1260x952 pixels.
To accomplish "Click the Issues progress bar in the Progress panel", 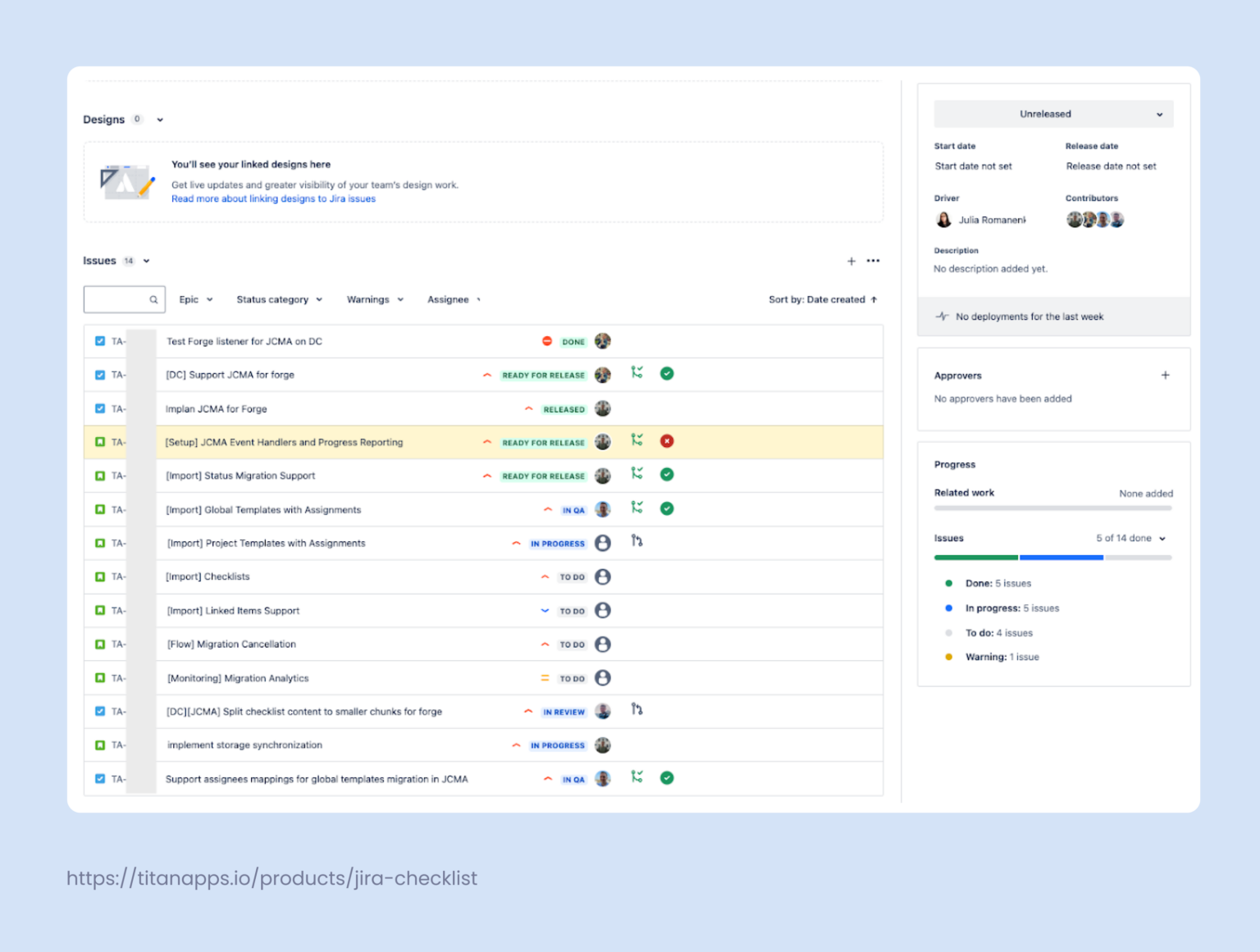I will [1052, 557].
